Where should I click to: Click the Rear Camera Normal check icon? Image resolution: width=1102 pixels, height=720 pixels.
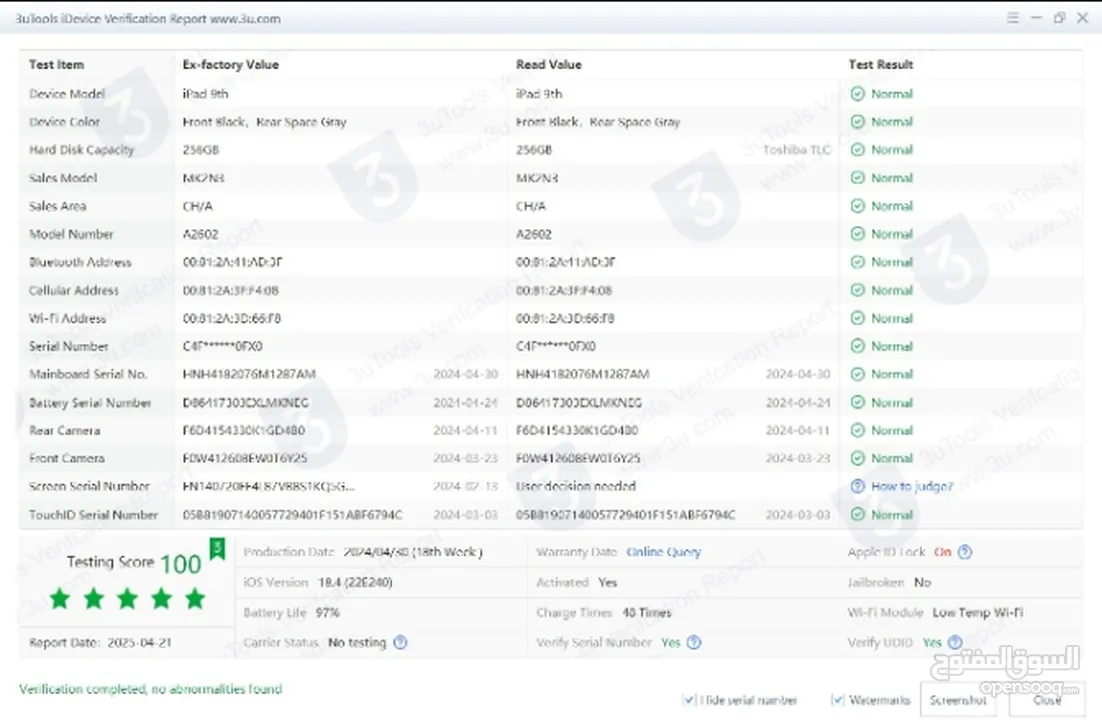(857, 430)
